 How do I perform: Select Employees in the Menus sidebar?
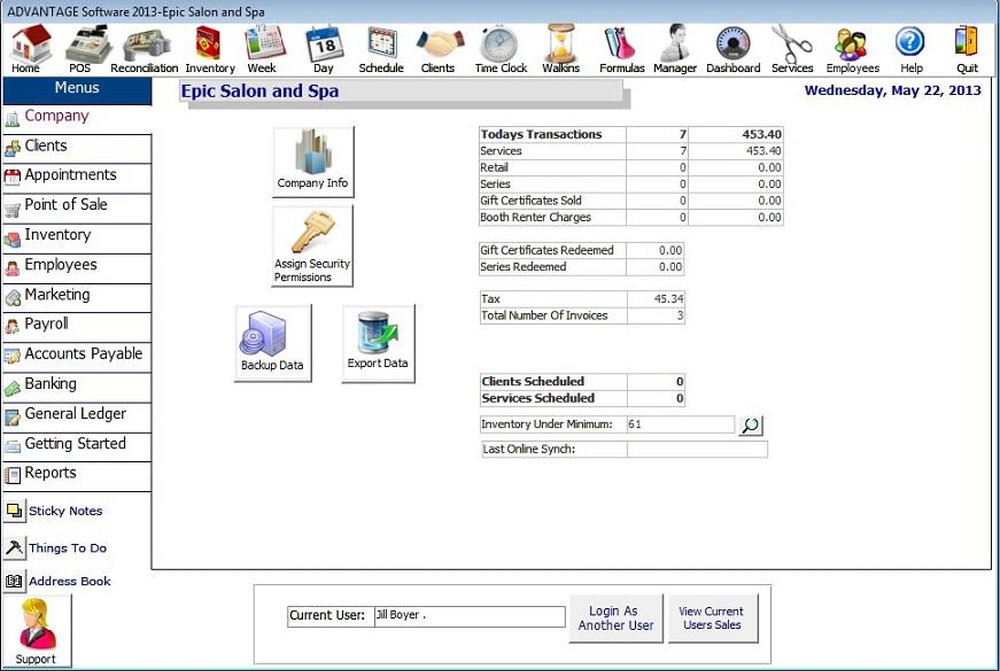77,267
